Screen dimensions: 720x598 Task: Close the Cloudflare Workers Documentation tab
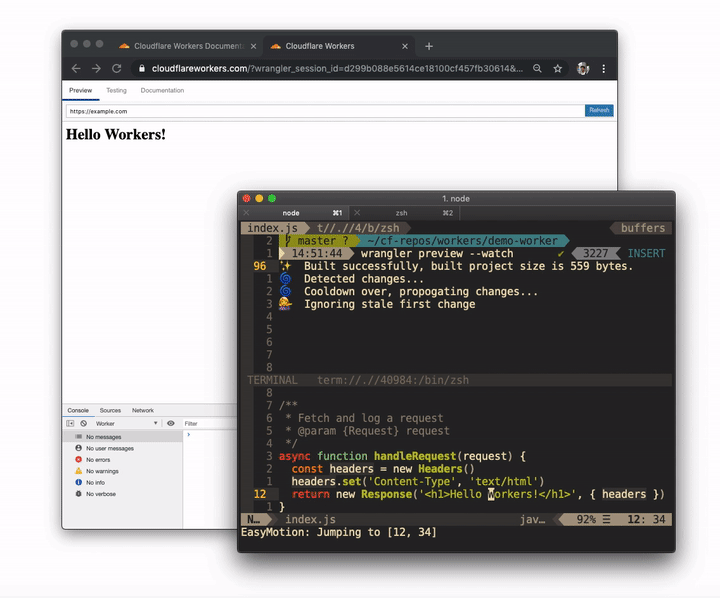tap(253, 46)
